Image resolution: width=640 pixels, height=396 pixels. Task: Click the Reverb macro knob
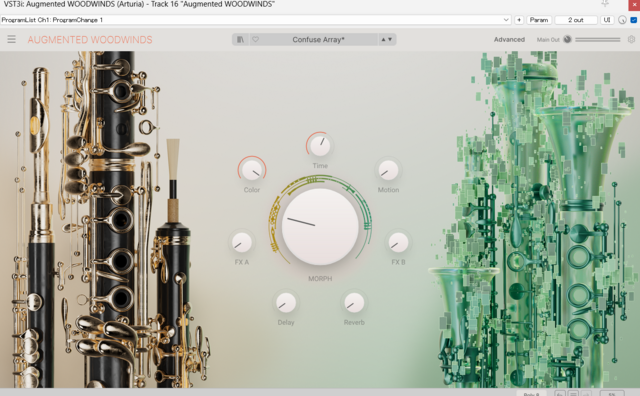tap(354, 303)
